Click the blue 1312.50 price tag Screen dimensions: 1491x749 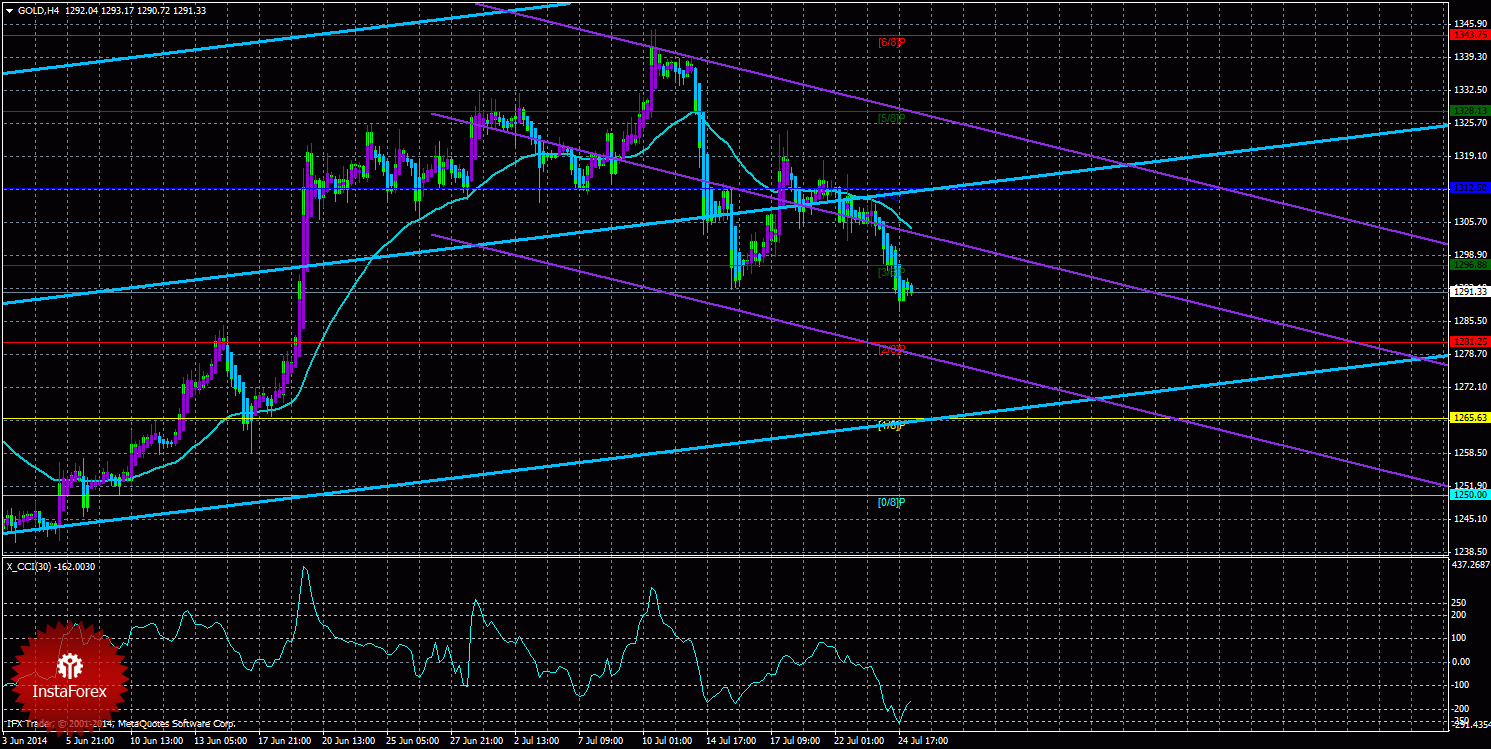[x=1470, y=188]
